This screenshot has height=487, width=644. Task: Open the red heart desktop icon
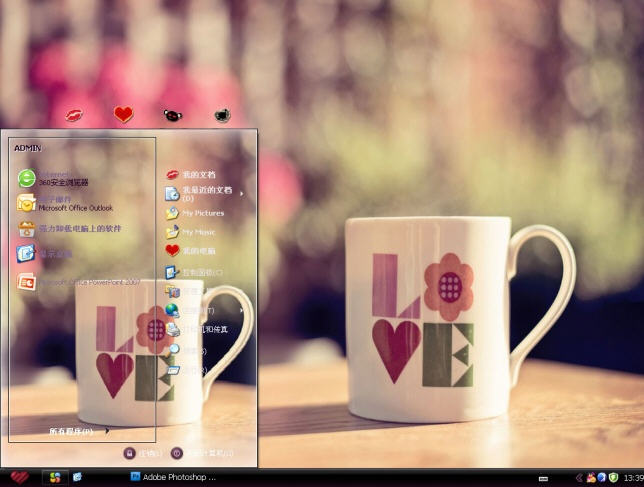[x=123, y=114]
